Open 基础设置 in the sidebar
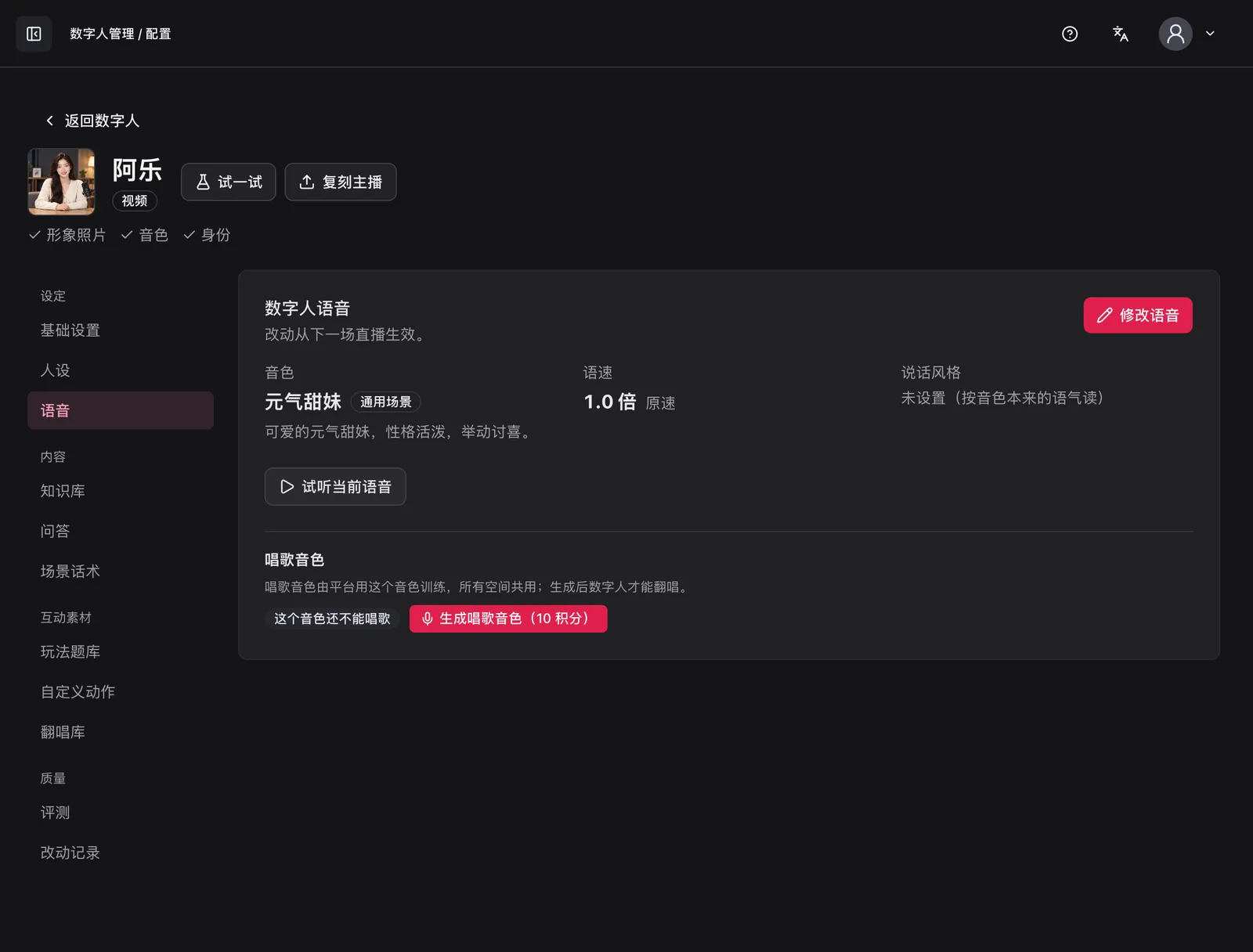This screenshot has width=1253, height=952. [x=121, y=330]
